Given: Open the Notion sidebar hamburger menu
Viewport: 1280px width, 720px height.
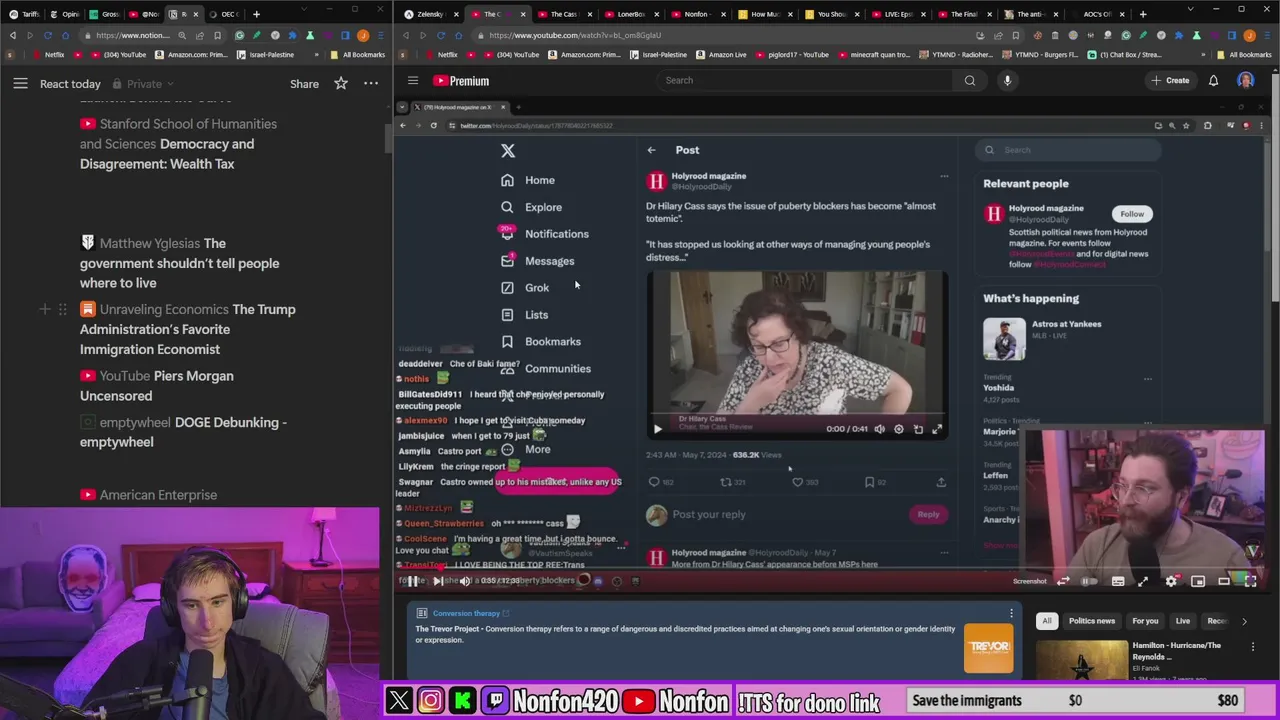Looking at the screenshot, I should 20,84.
